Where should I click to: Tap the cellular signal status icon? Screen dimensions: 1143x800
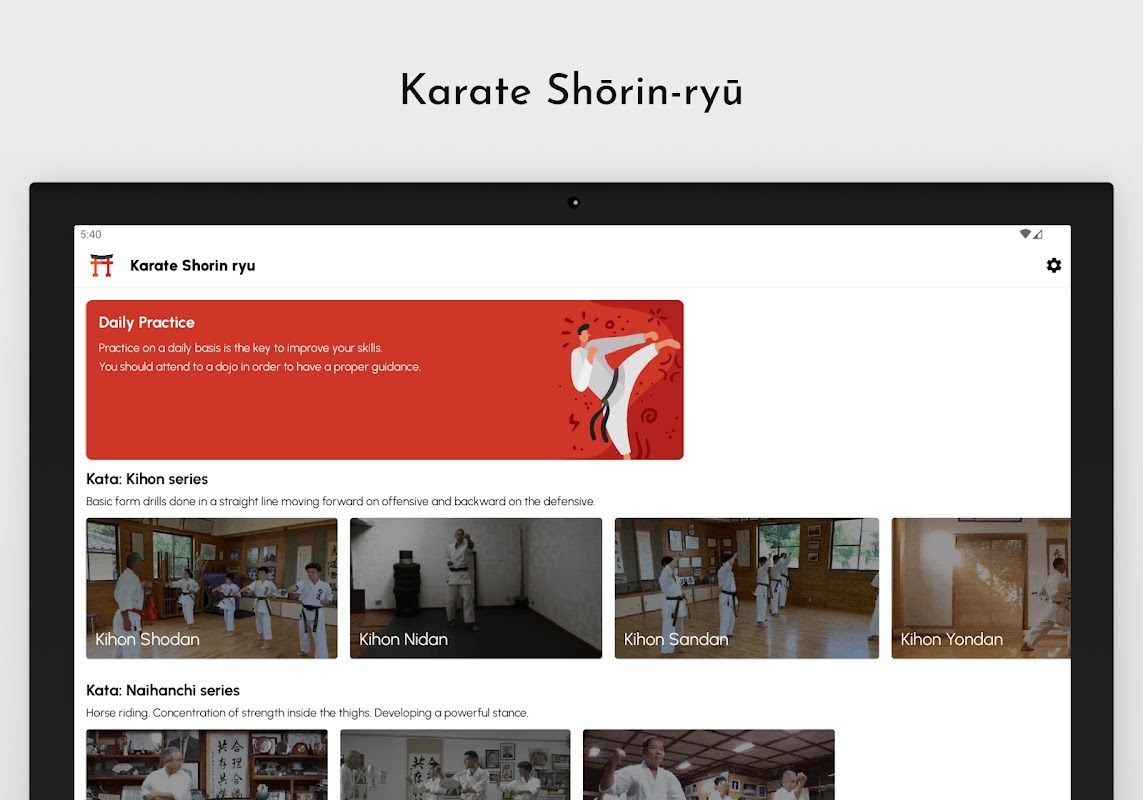pyautogui.click(x=1037, y=234)
